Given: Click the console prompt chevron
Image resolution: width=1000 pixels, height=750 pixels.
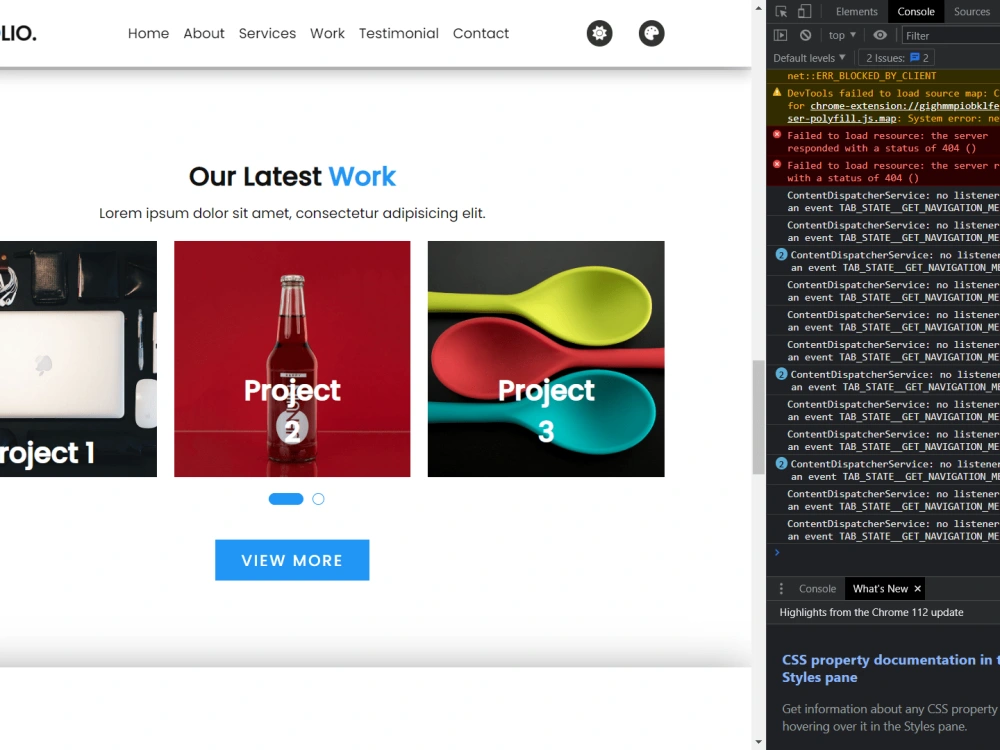Looking at the screenshot, I should tap(777, 552).
